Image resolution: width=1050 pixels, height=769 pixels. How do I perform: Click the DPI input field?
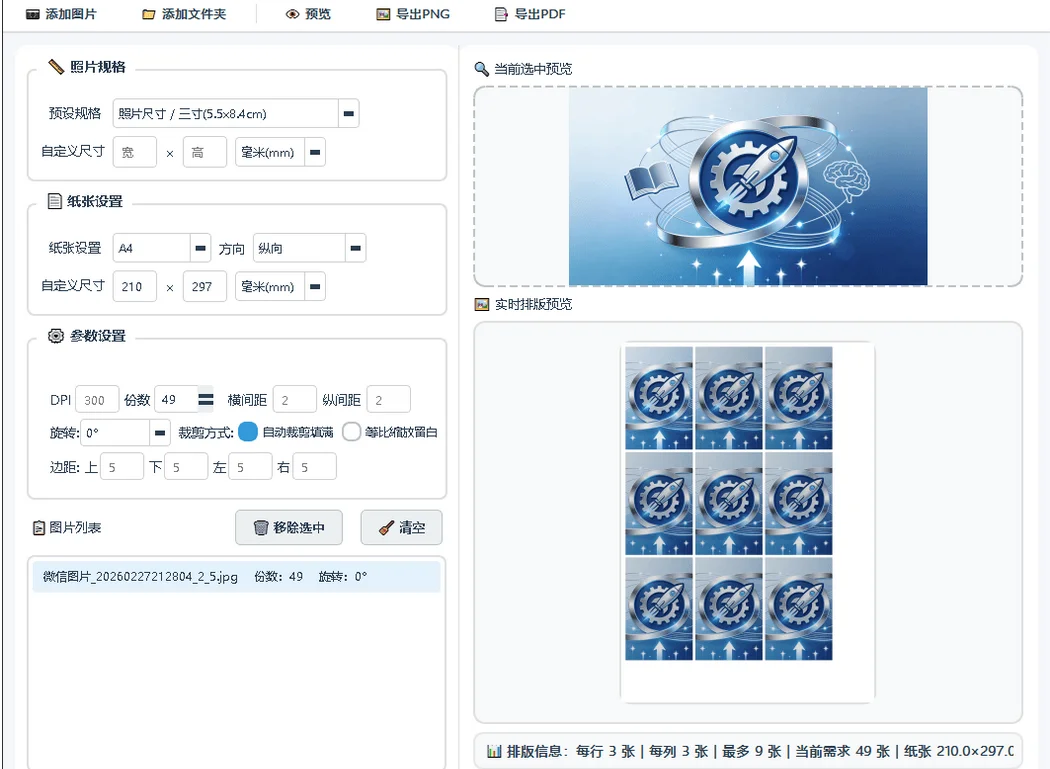(x=97, y=400)
